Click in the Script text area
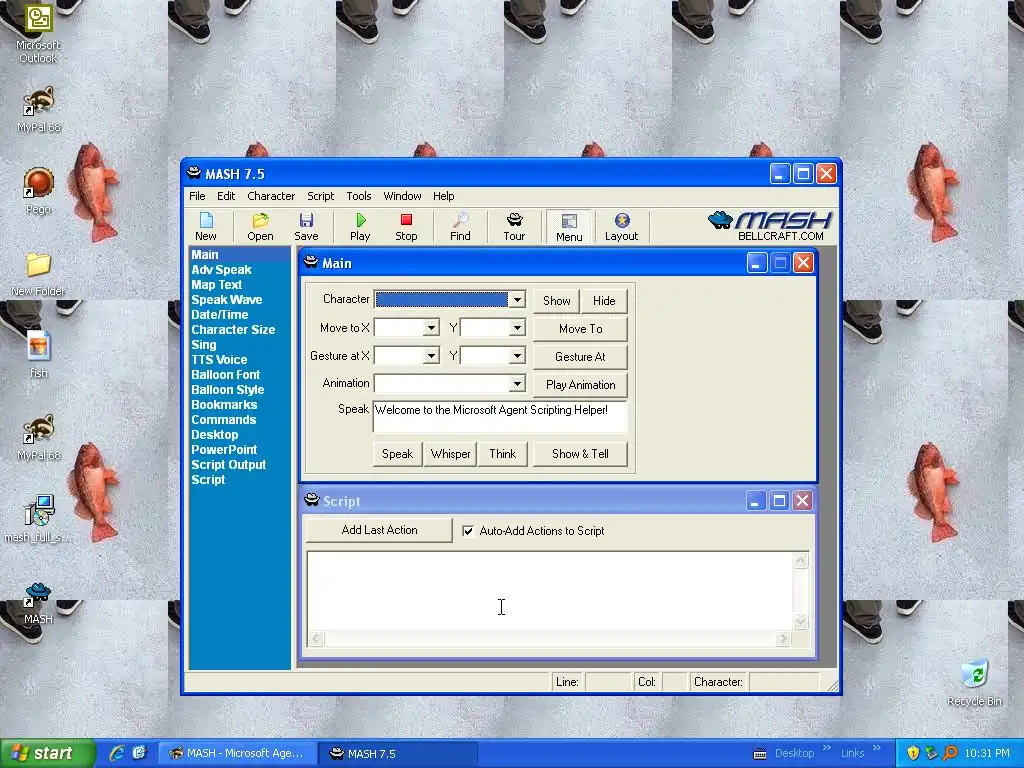 click(550, 591)
